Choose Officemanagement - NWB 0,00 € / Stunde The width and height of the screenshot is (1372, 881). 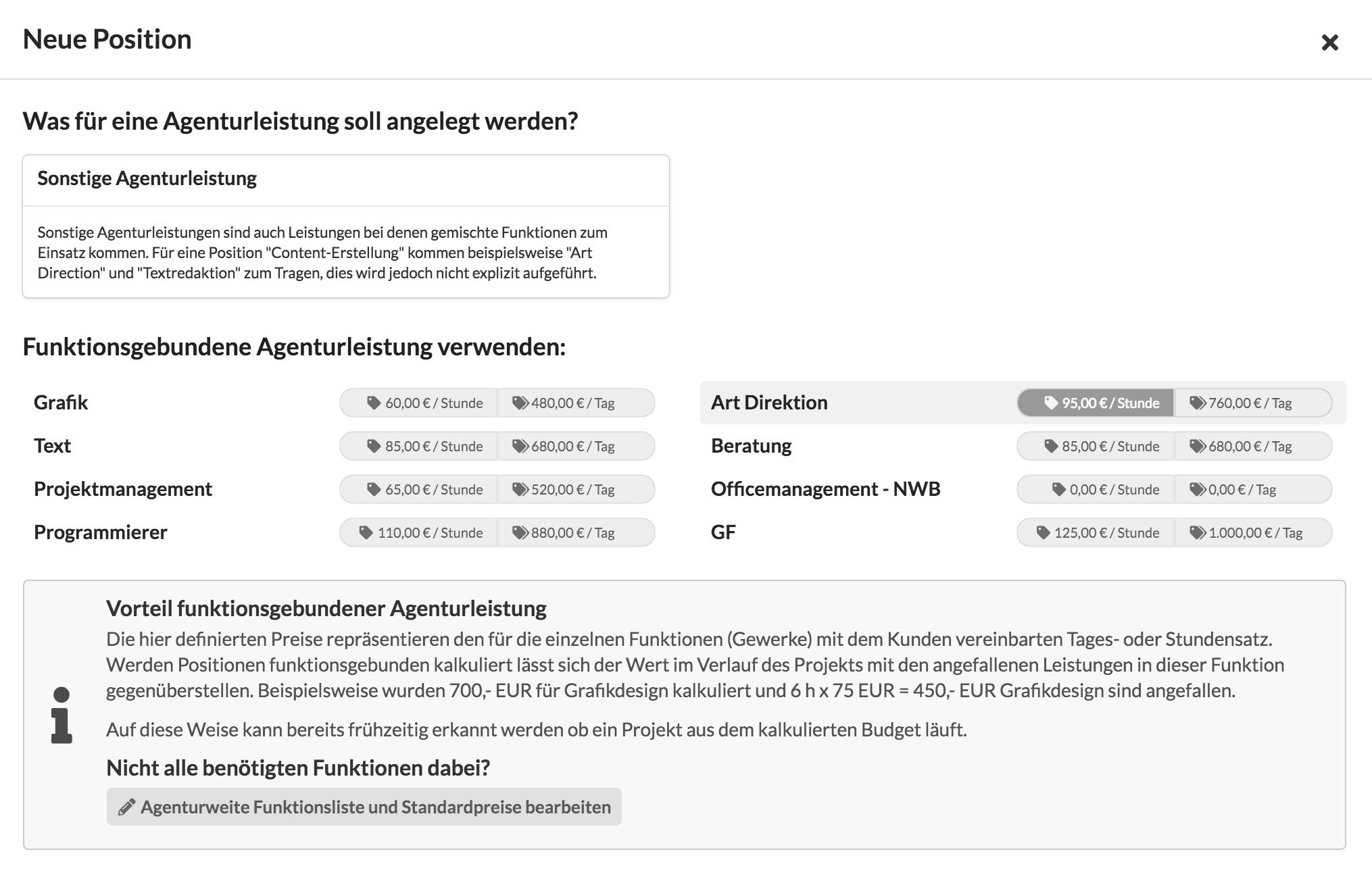click(x=1096, y=489)
